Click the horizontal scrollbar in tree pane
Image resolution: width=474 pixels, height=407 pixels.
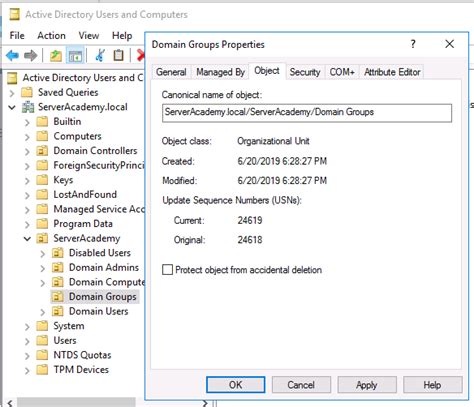(x=76, y=402)
